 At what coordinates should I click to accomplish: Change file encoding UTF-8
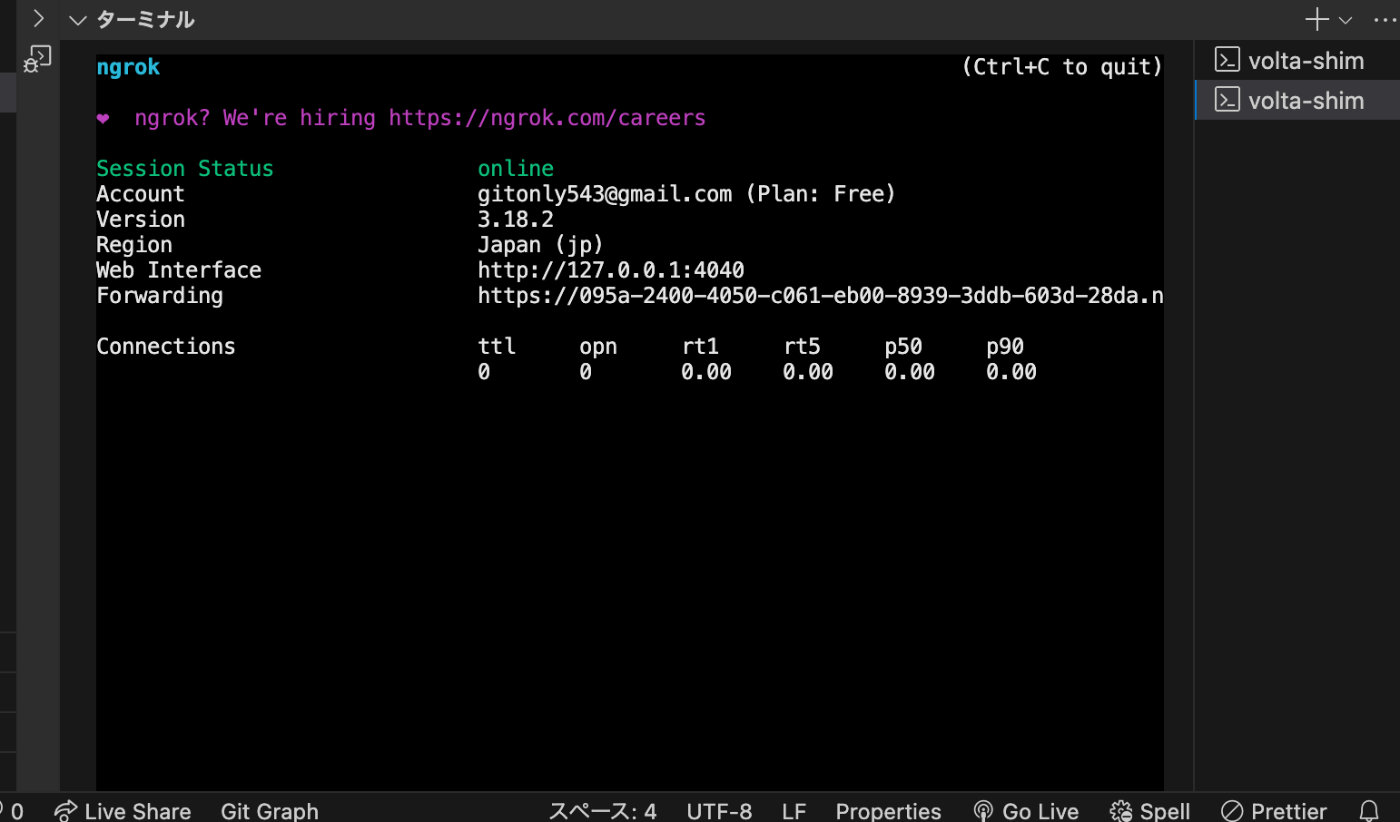[719, 811]
